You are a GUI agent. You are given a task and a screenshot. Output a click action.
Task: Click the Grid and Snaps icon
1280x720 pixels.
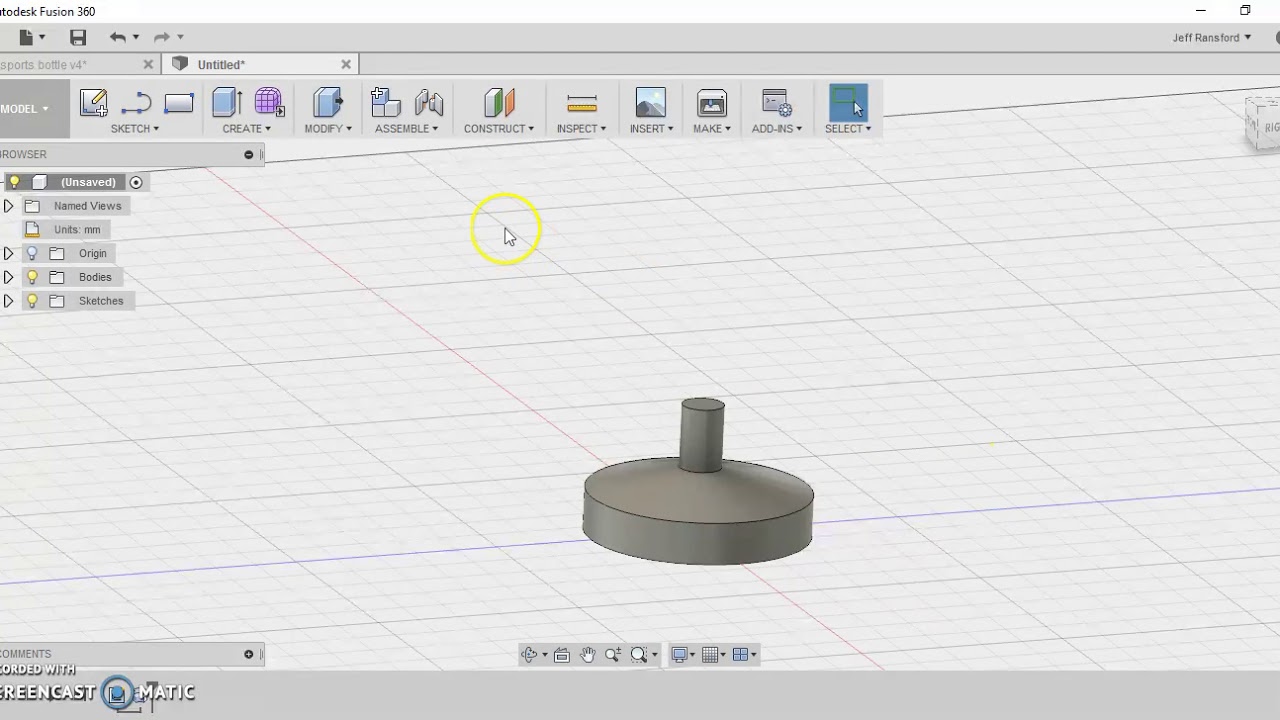click(710, 654)
